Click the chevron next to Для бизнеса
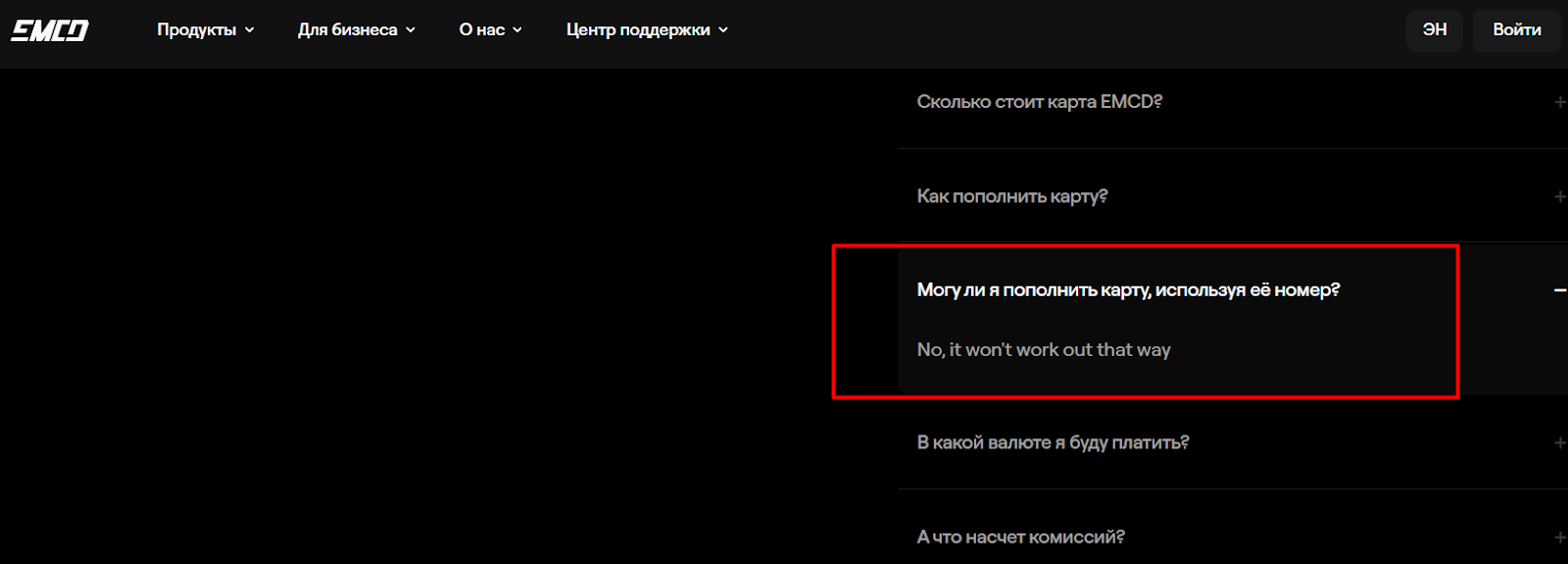Screen dimensions: 1568x564 [411, 30]
